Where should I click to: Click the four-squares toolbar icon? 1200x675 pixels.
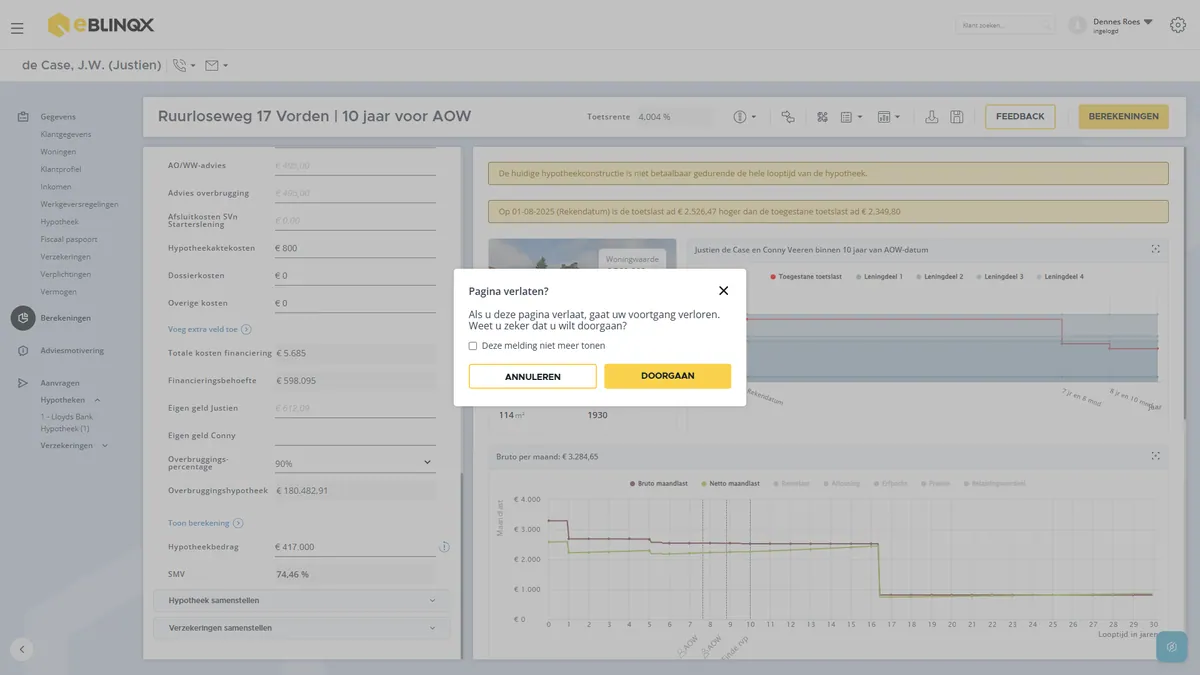[823, 117]
